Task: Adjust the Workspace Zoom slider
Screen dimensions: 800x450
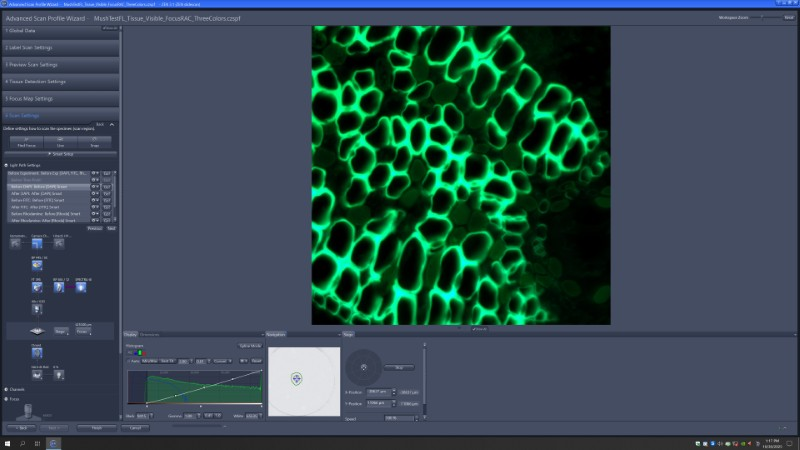Action: pyautogui.click(x=763, y=18)
